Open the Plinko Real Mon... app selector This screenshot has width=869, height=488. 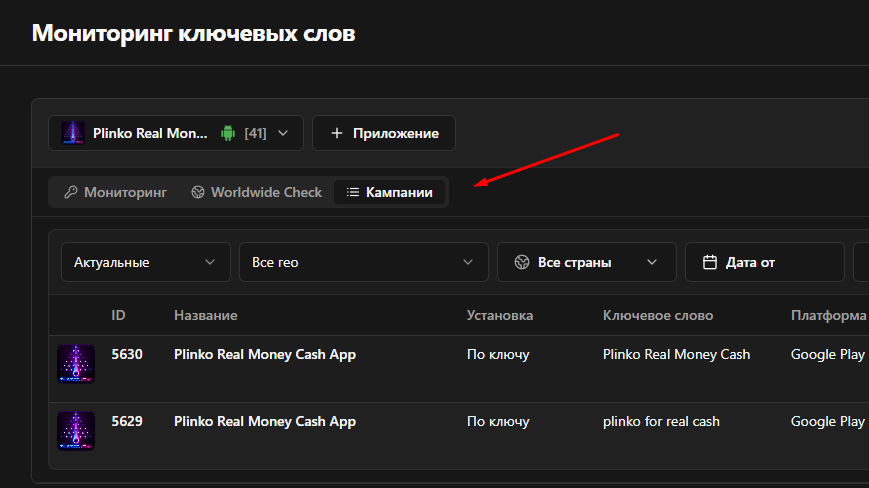(176, 133)
